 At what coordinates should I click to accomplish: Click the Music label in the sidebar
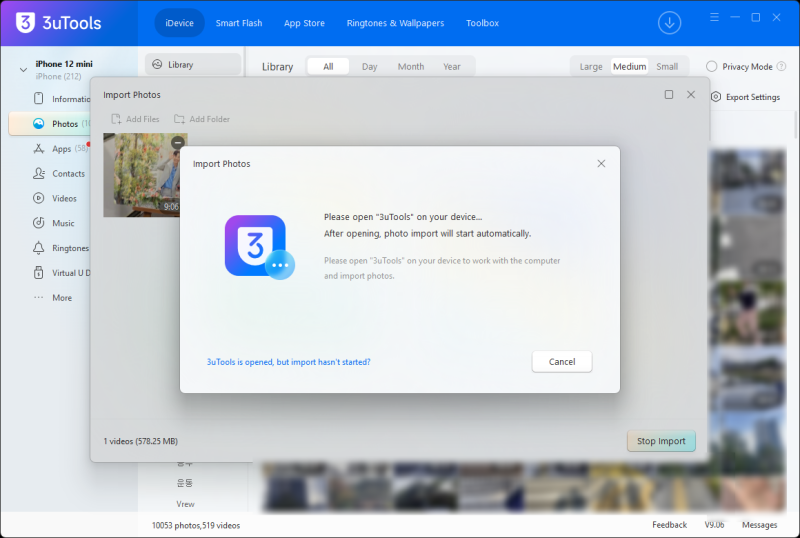63,223
